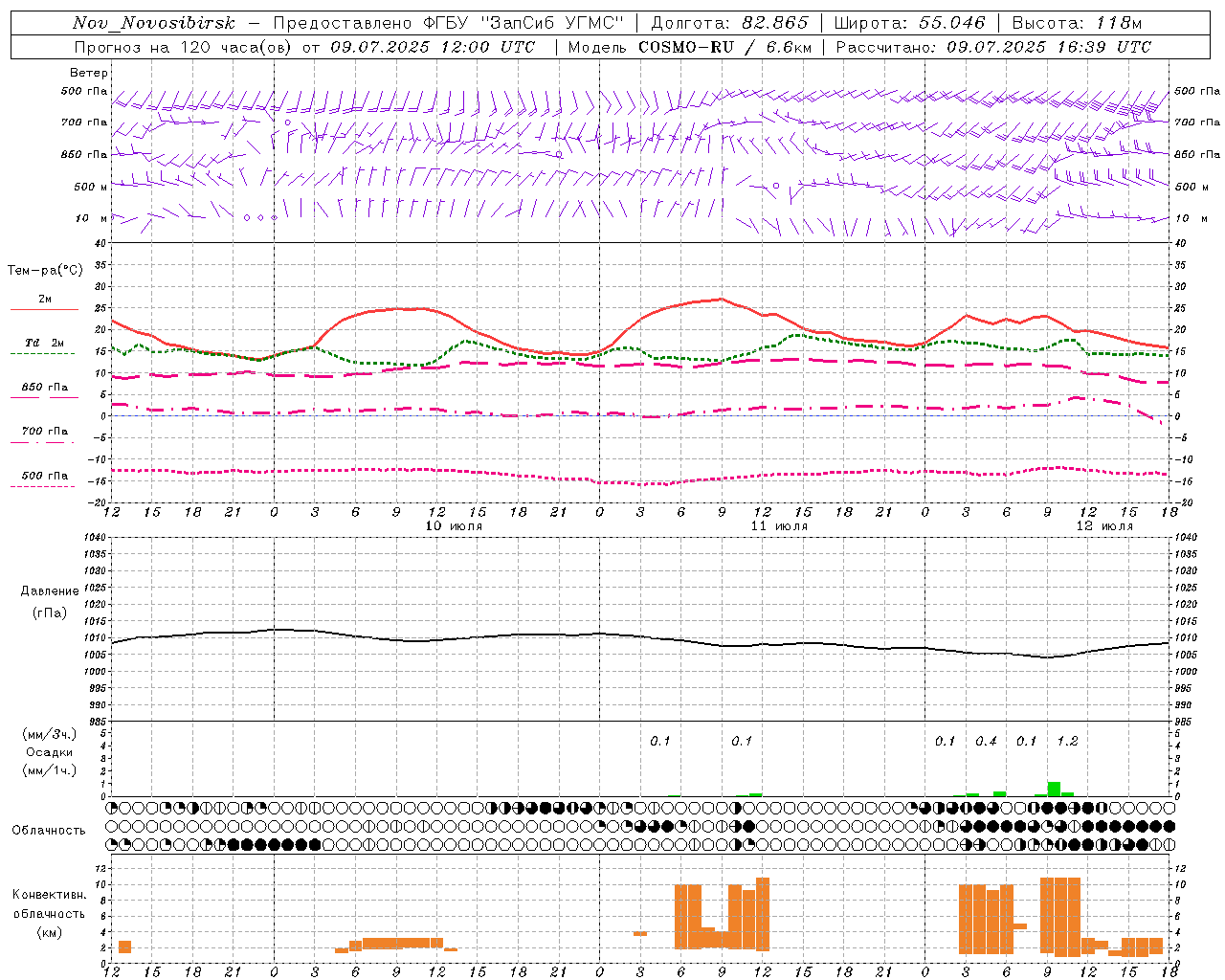Click the Ветер panel label

[x=89, y=73]
